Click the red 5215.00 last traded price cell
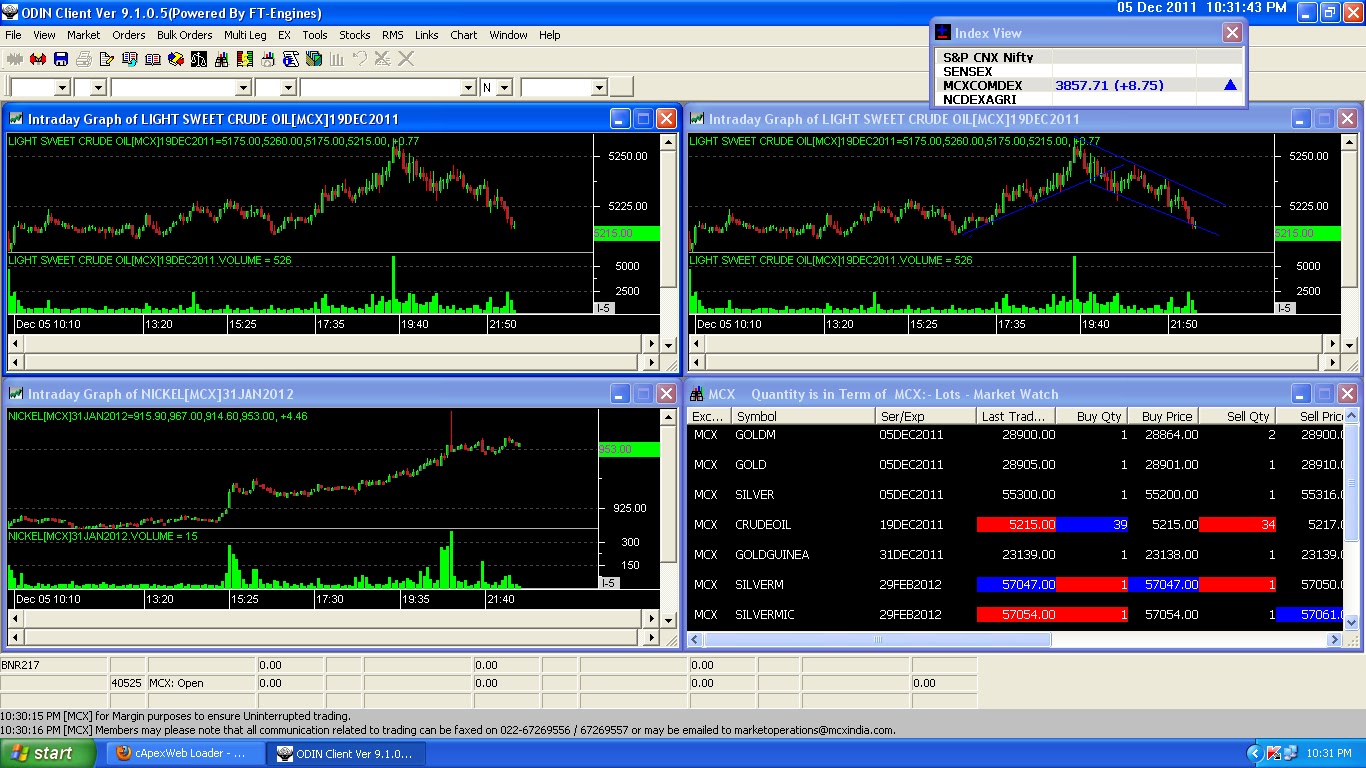Viewport: 1366px width, 768px height. 1016,524
